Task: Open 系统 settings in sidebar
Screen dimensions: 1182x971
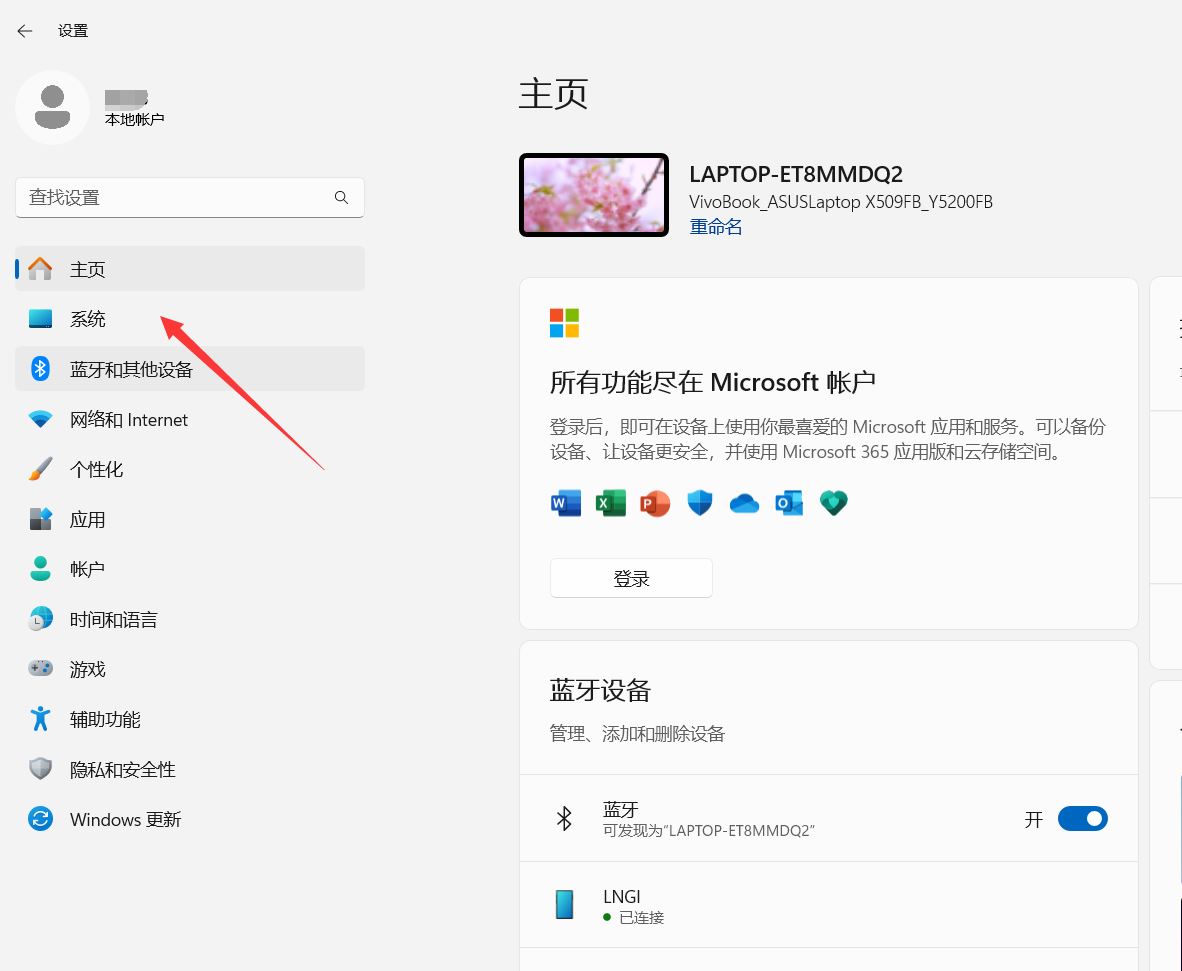Action: (88, 319)
